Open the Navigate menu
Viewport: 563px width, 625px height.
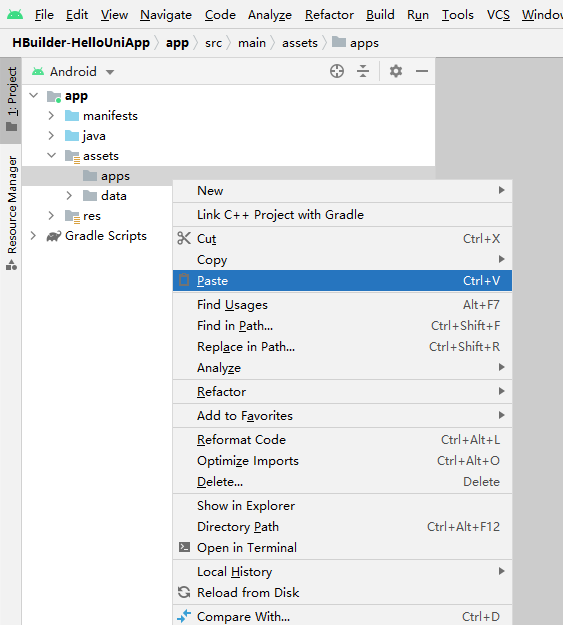coord(166,15)
